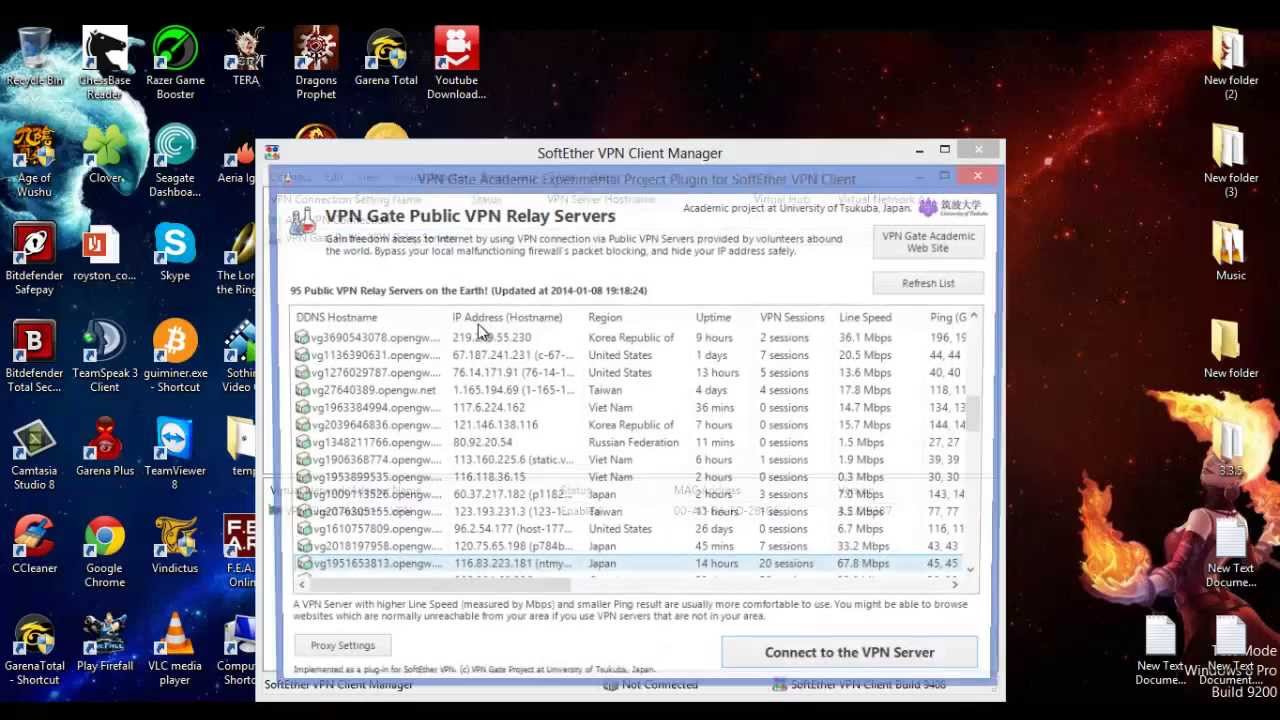Select the vg1610757809.opengw server row
This screenshot has width=1280, height=720.
tap(629, 529)
